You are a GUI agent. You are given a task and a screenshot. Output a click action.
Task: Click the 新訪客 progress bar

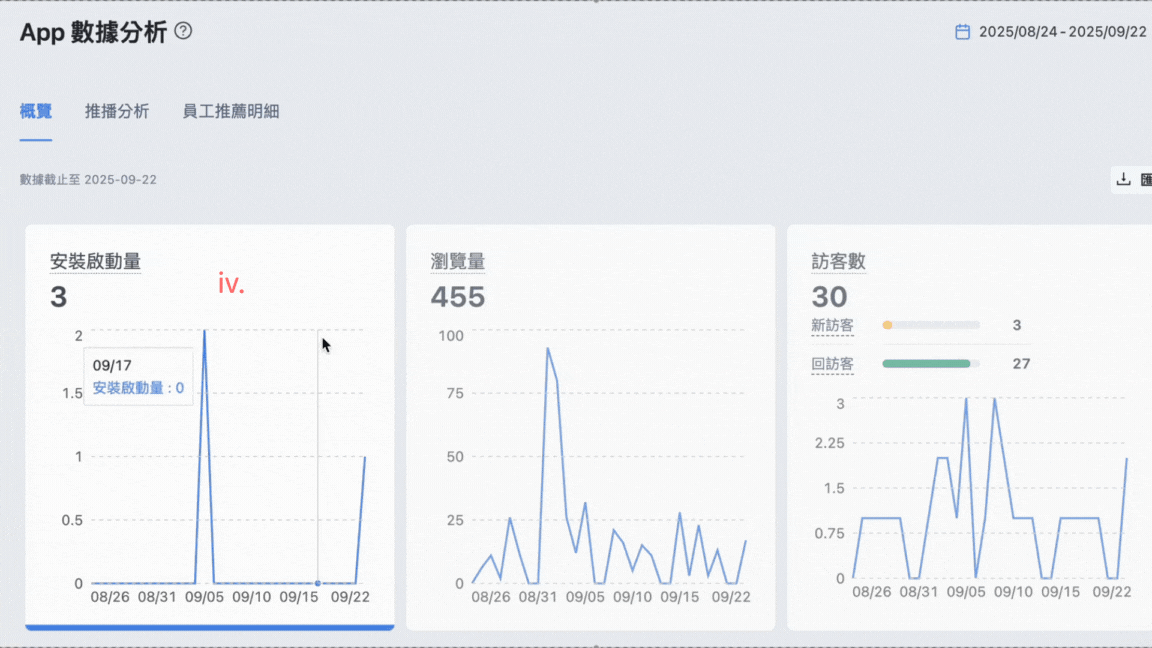tap(931, 325)
